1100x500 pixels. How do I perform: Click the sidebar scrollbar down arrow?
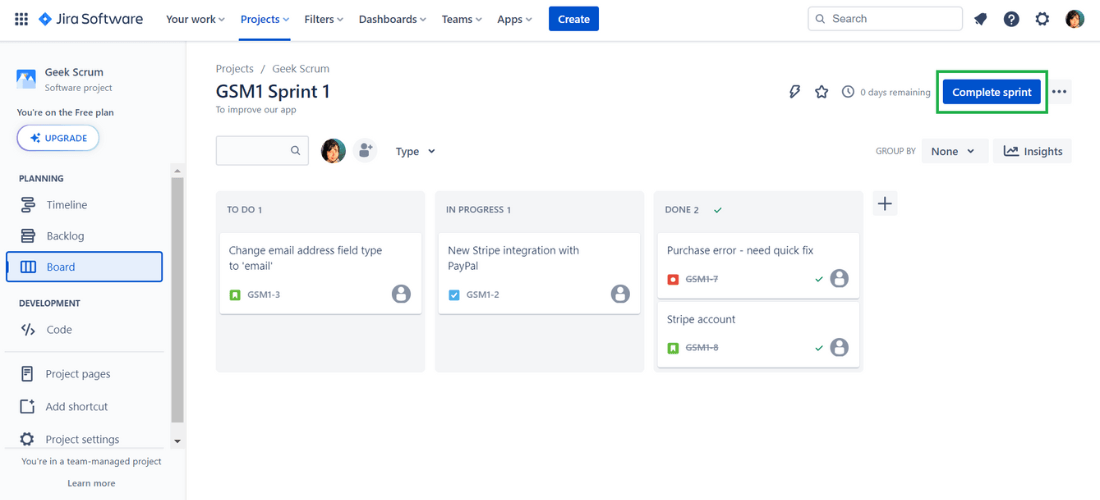tap(177, 440)
